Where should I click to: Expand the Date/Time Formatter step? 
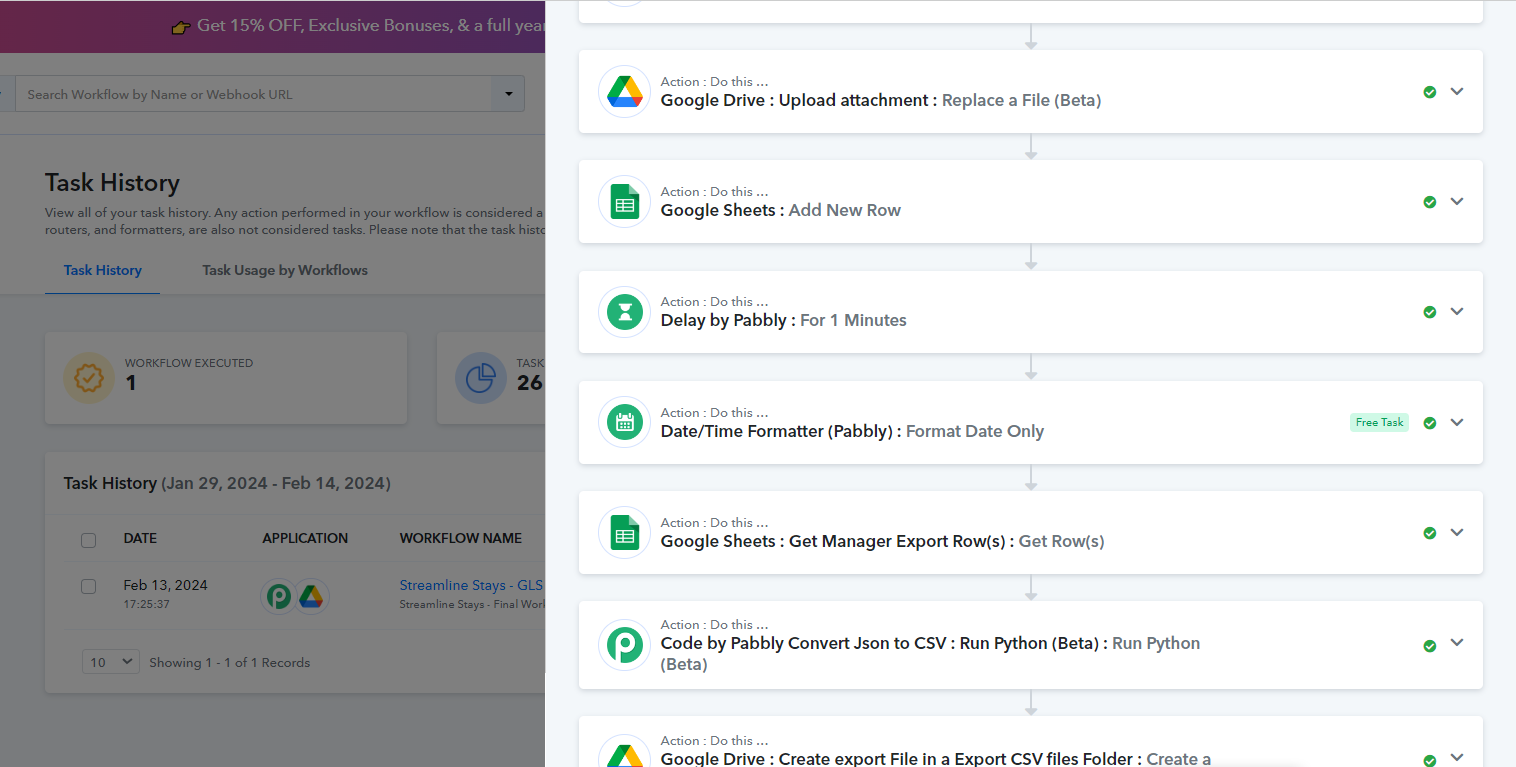pyautogui.click(x=1457, y=422)
